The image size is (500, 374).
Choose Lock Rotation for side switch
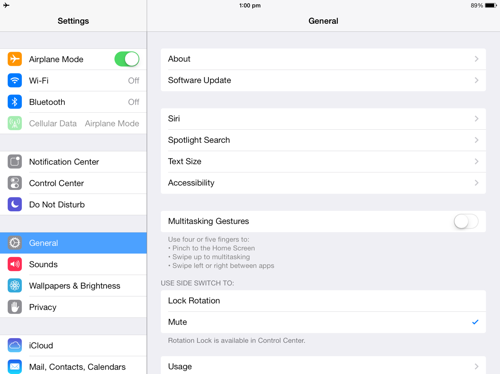pos(323,301)
